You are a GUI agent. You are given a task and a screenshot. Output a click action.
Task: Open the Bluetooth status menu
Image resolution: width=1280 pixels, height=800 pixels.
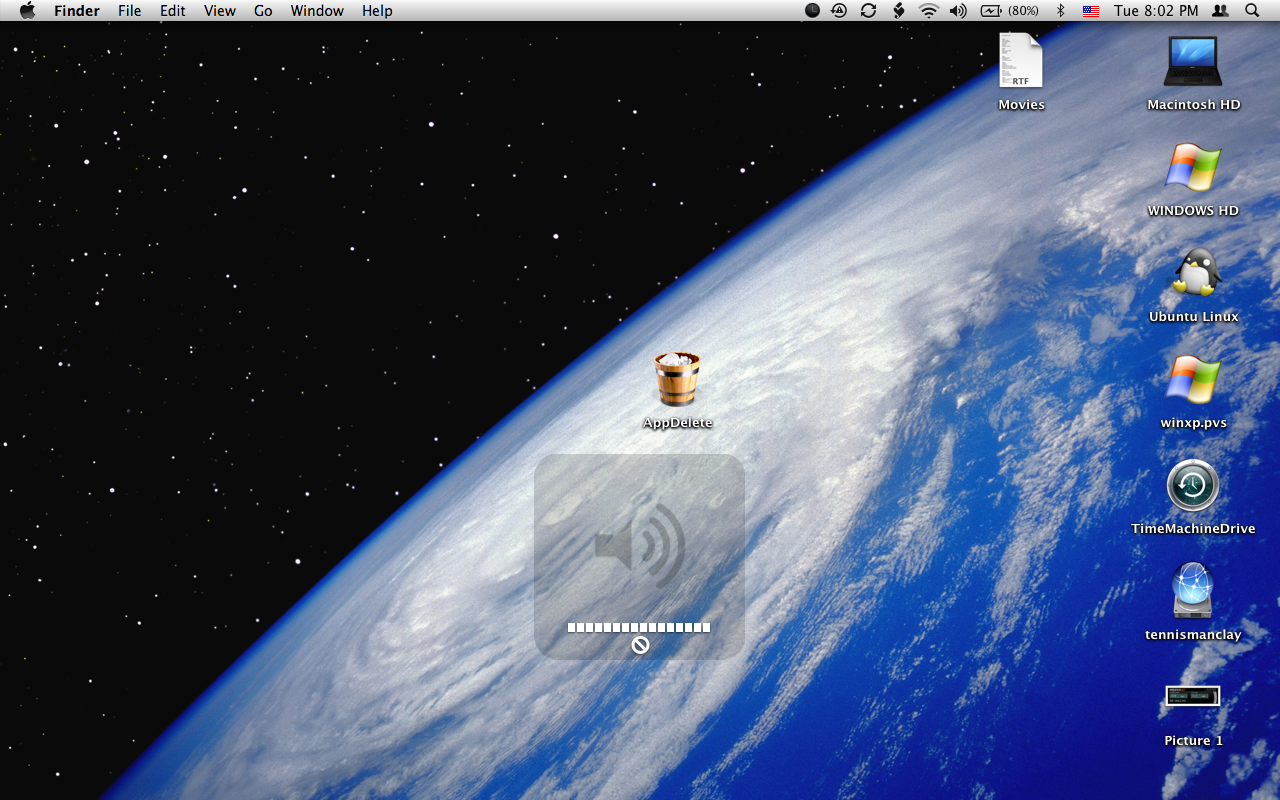pos(1061,11)
